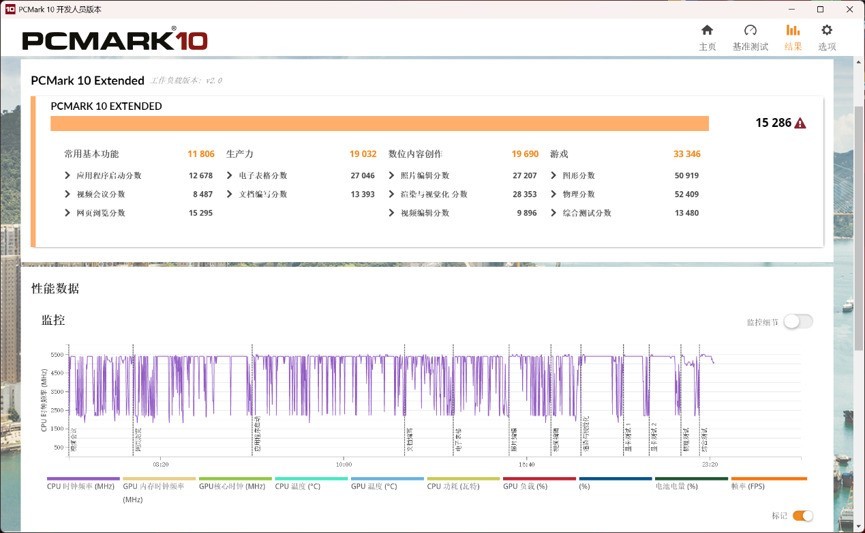Select the CPU 时钟频率 (MHz) legend
Image resolution: width=865 pixels, height=533 pixels.
81,486
